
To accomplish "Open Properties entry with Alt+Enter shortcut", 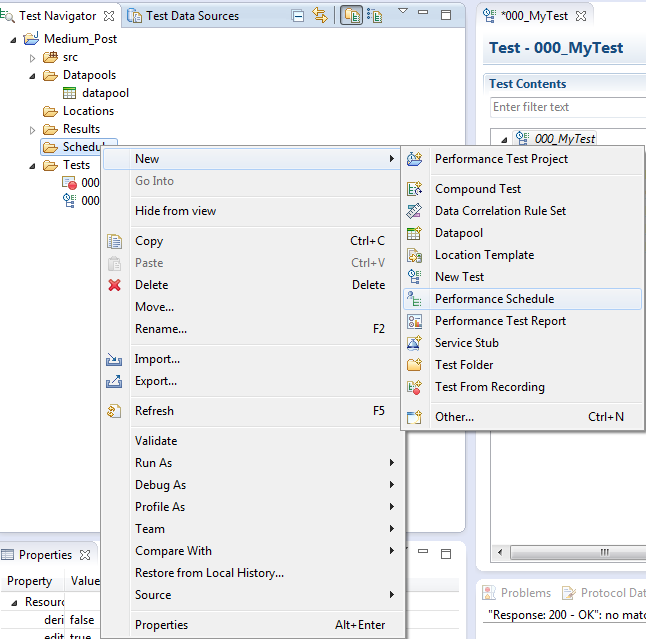I will pyautogui.click(x=251, y=625).
